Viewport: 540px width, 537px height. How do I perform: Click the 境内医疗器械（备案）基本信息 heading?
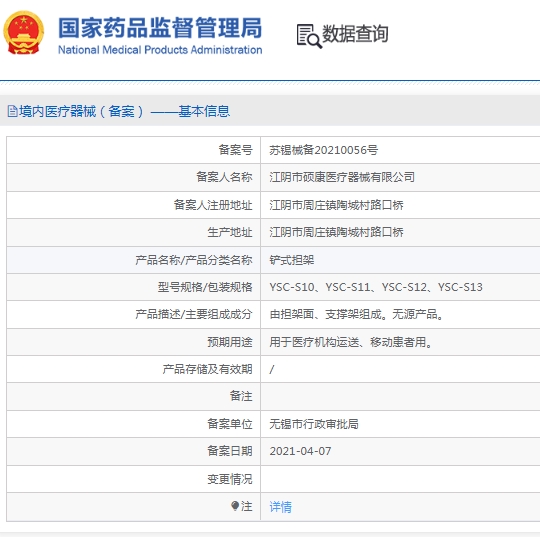(124, 111)
